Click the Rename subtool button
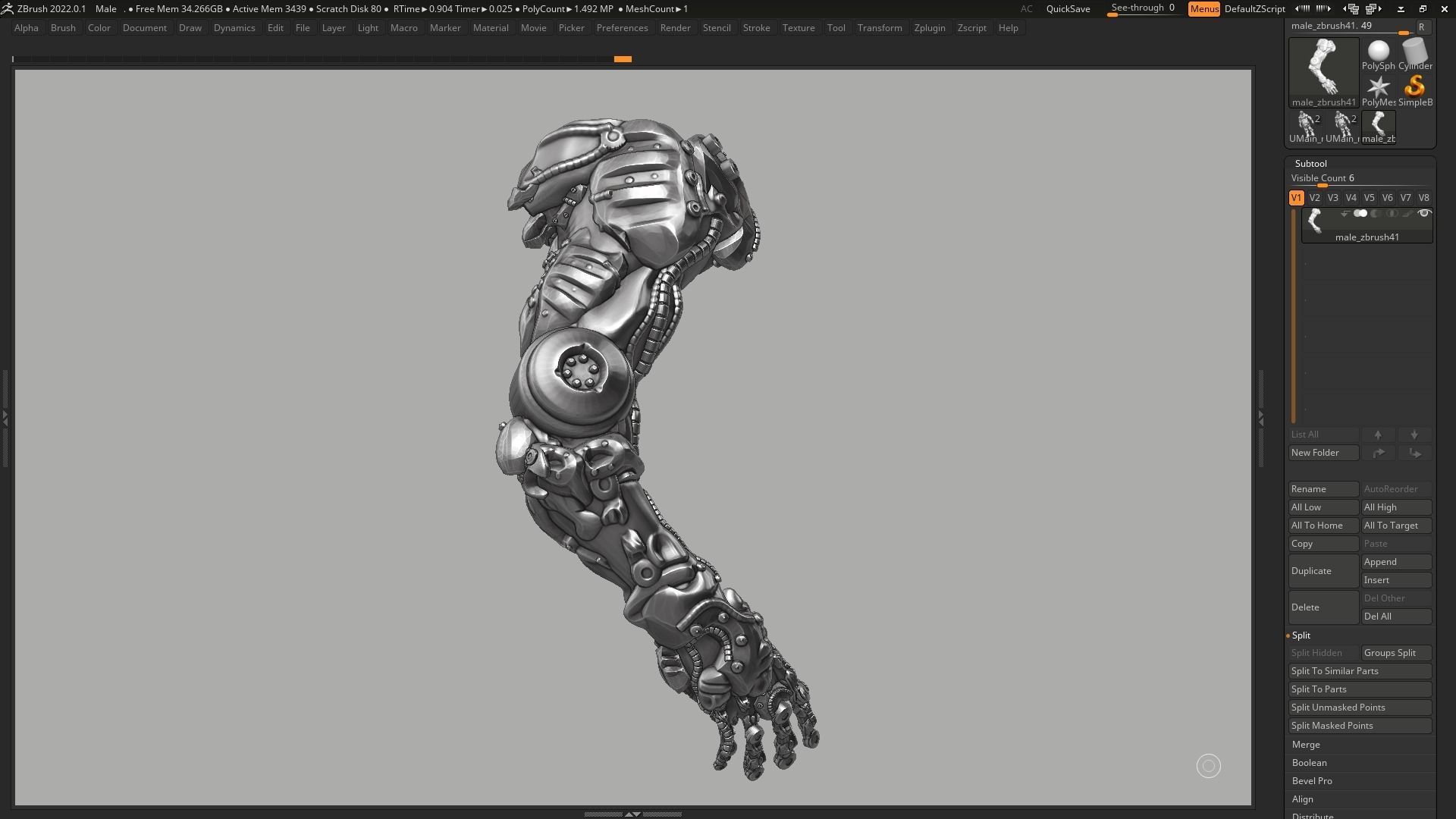1456x819 pixels. tap(1323, 489)
